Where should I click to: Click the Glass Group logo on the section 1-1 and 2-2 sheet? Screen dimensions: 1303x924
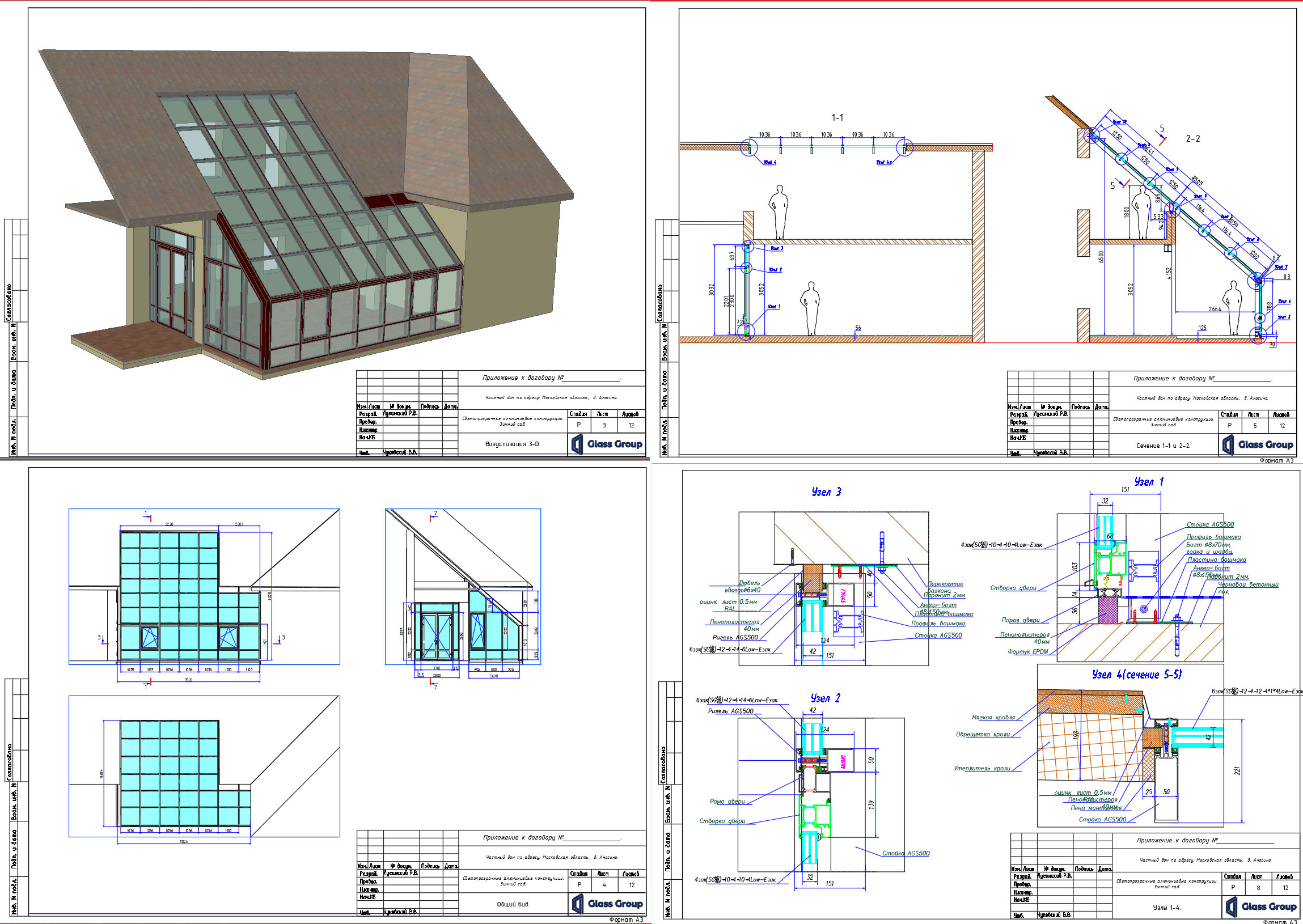[x=1258, y=445]
